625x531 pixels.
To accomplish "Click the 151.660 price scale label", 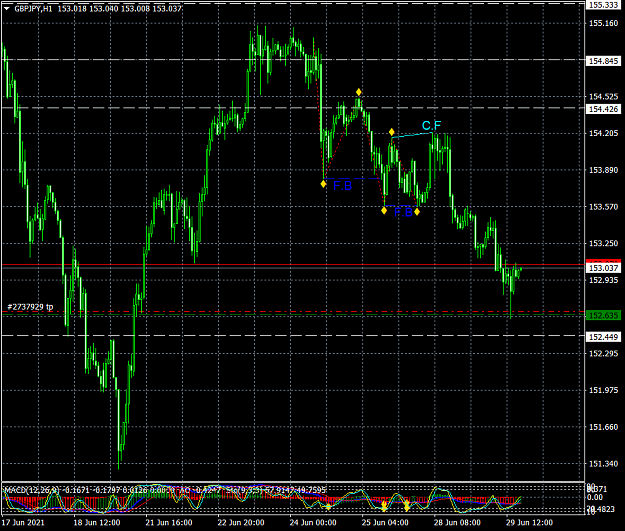I will [x=603, y=427].
